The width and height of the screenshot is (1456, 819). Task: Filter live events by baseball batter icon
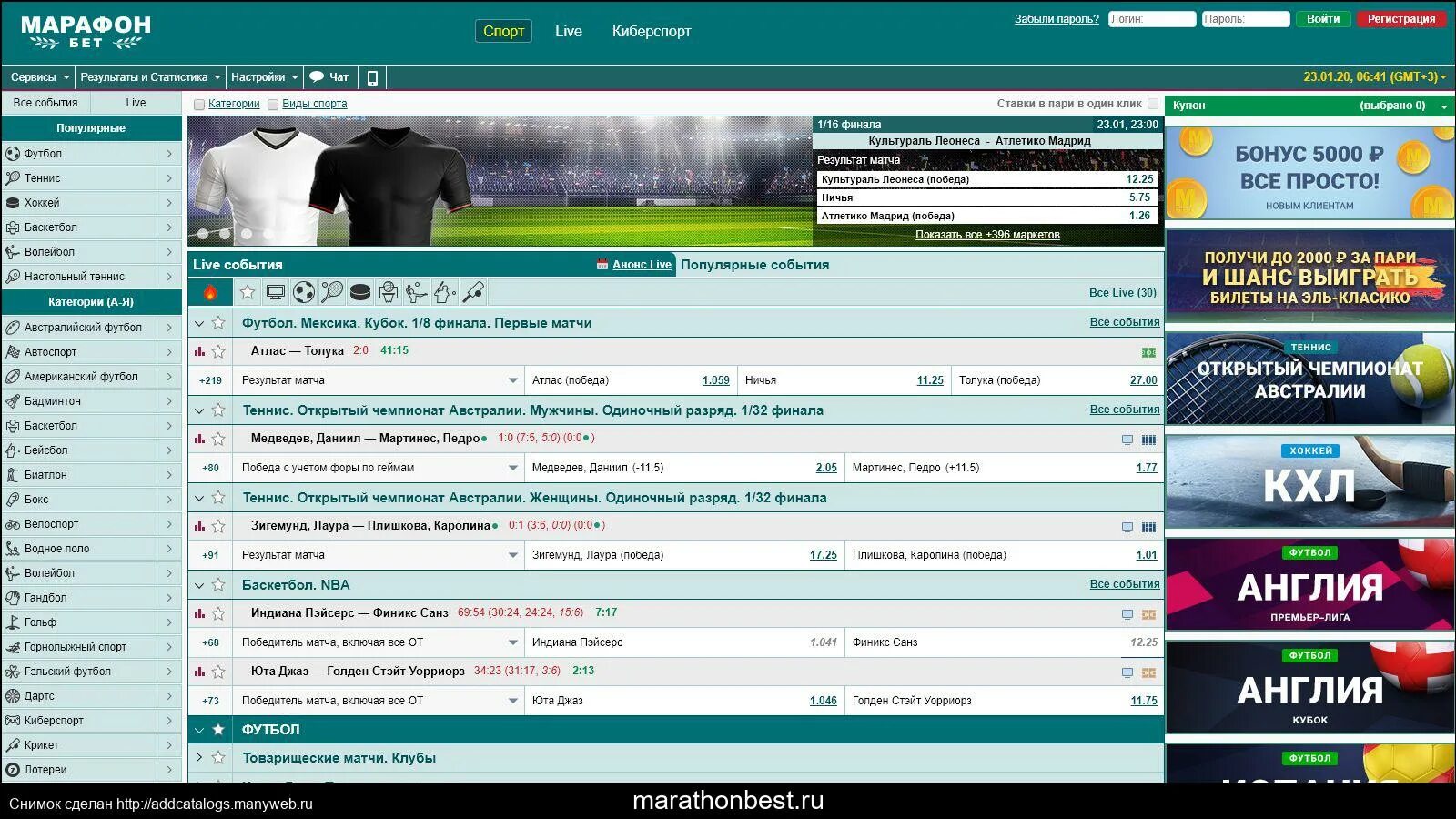tap(445, 292)
